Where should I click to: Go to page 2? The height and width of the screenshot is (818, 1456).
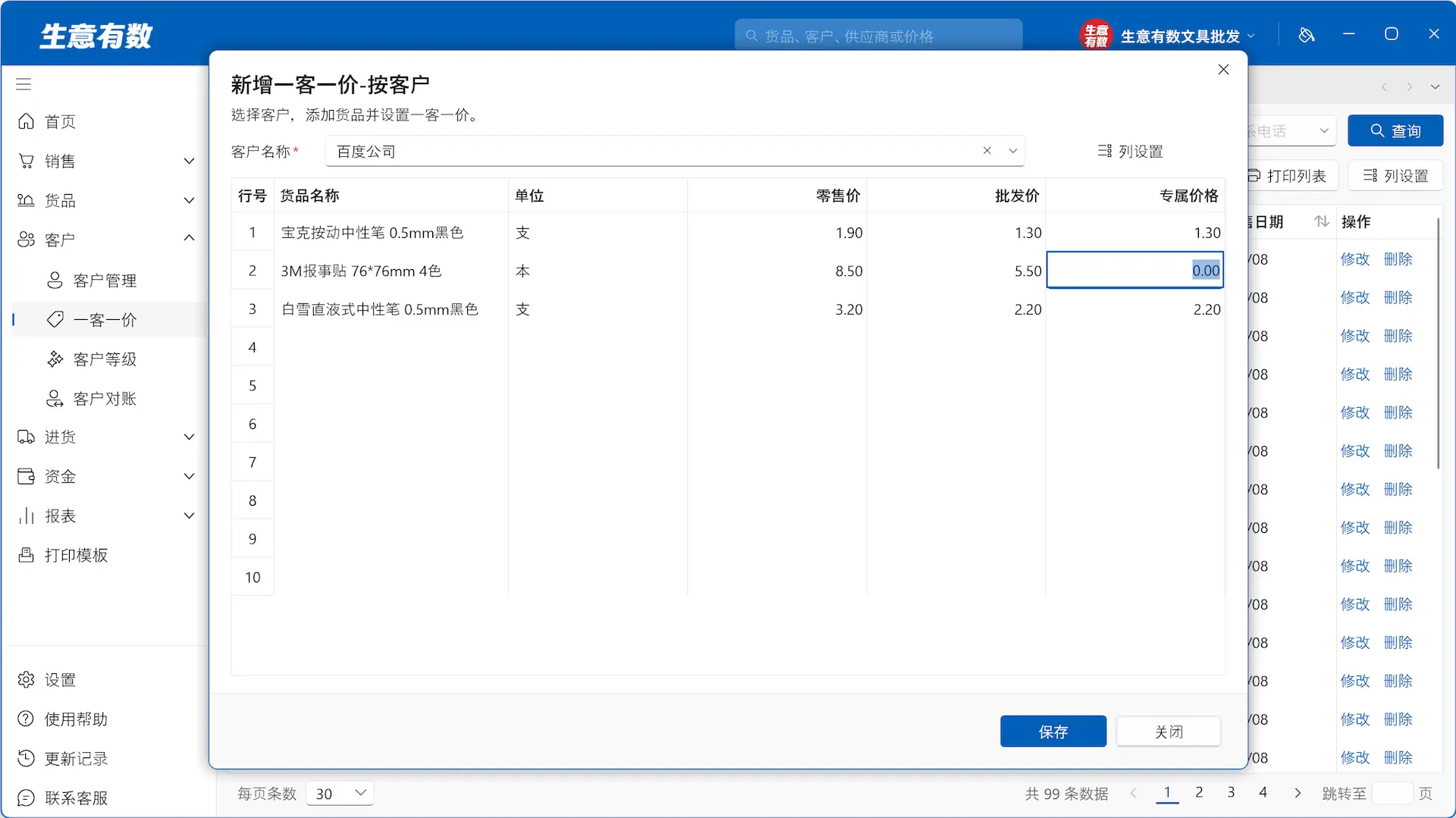click(1199, 792)
